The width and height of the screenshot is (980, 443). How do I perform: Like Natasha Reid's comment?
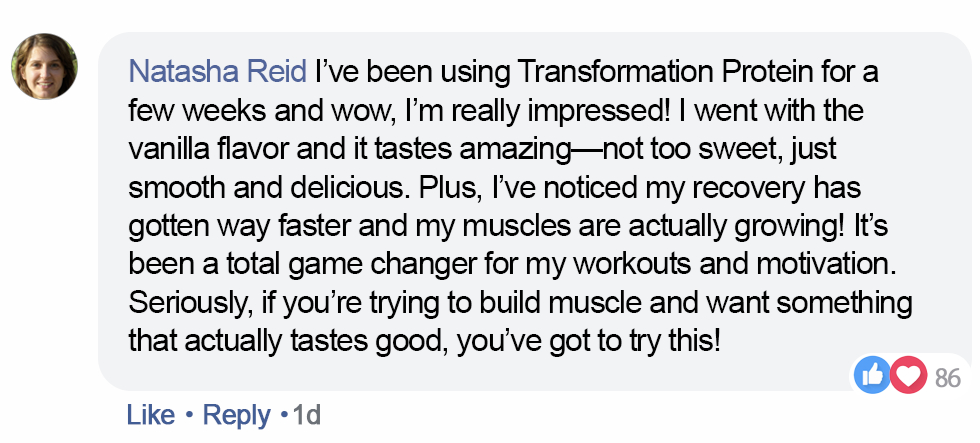149,414
